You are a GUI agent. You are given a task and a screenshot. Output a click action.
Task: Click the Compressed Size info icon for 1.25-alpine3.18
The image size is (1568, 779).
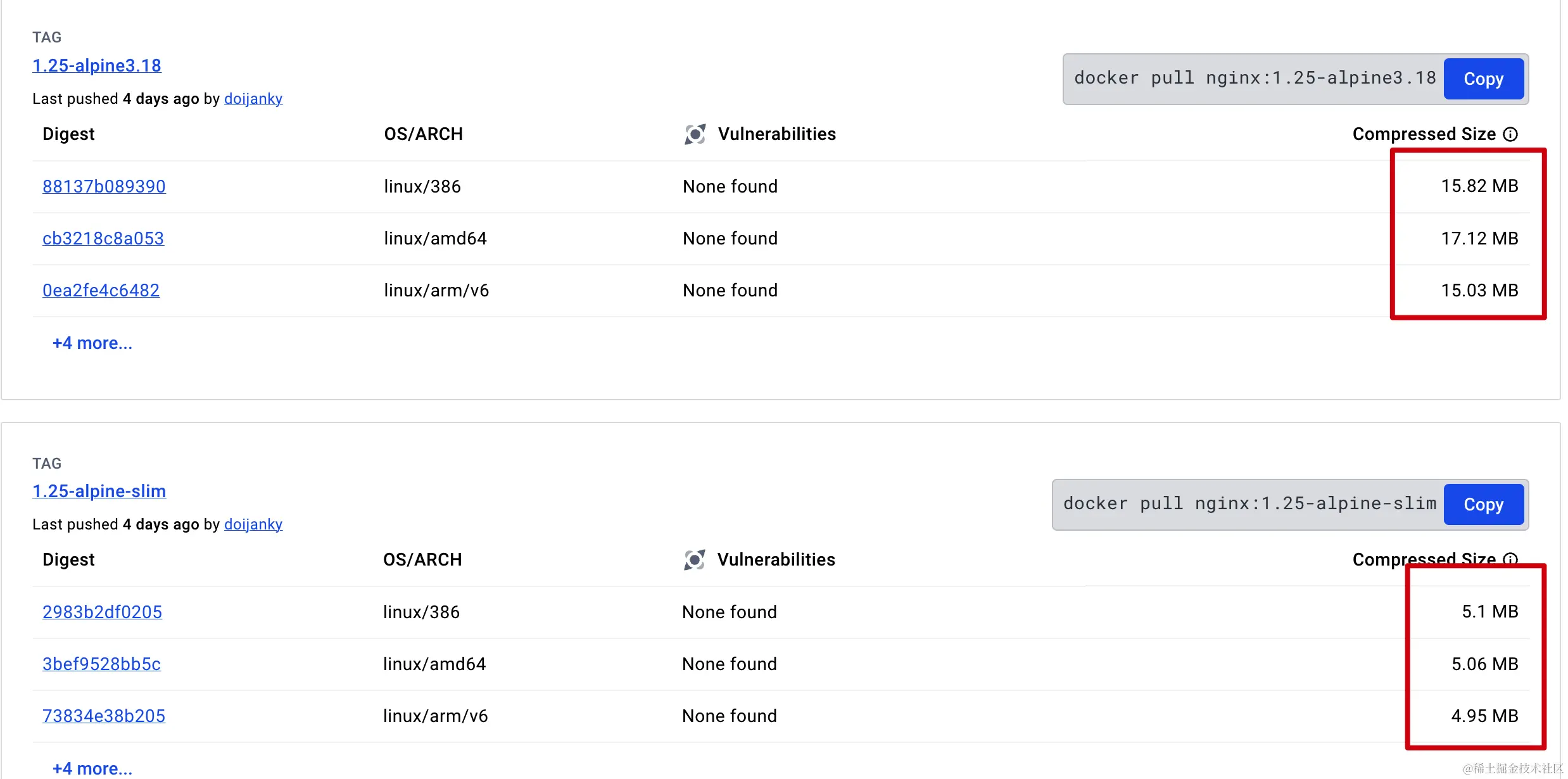[x=1510, y=134]
